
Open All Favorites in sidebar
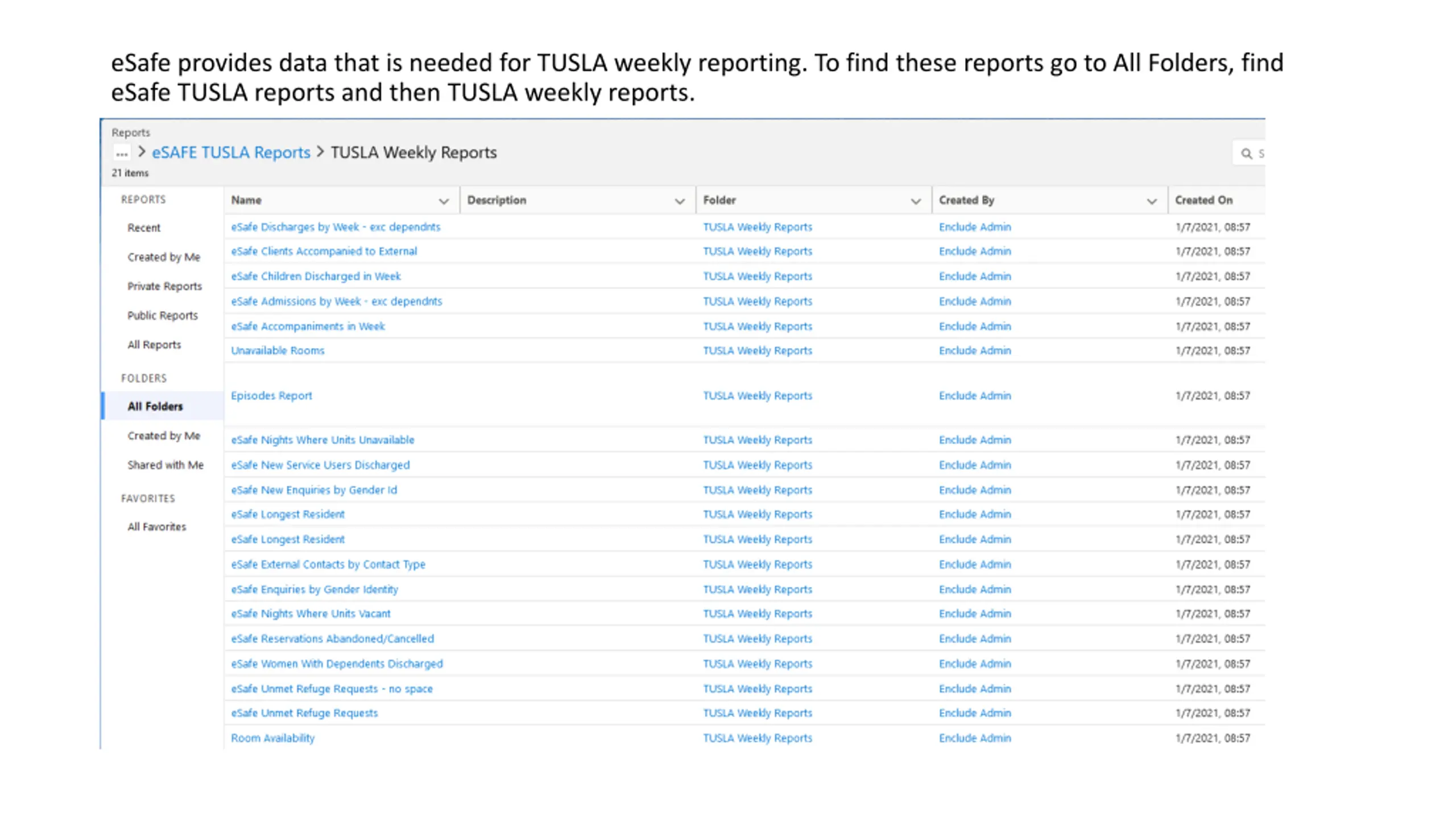click(x=156, y=527)
